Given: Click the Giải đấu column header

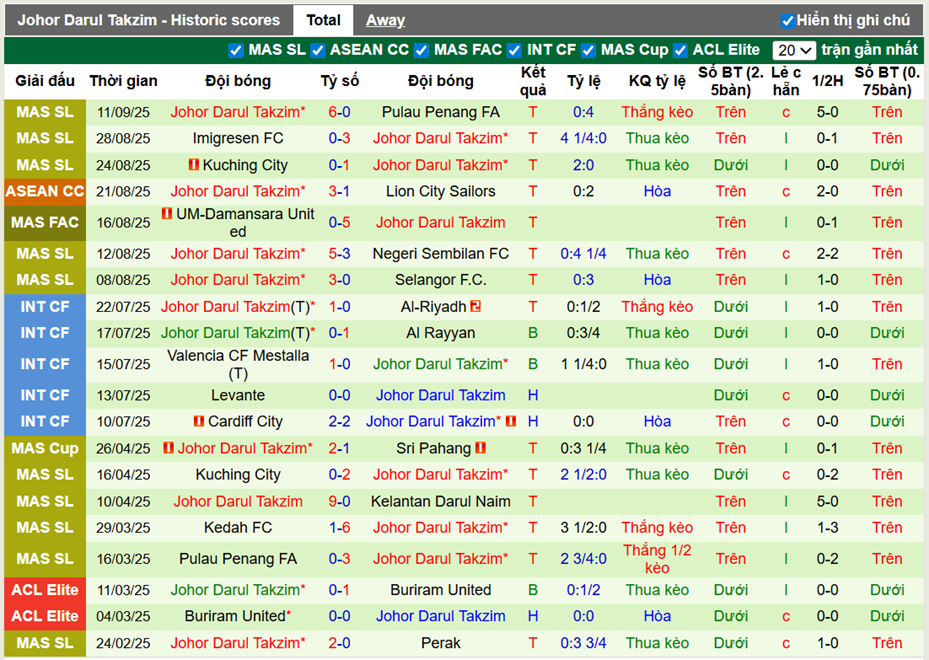Looking at the screenshot, I should point(45,81).
